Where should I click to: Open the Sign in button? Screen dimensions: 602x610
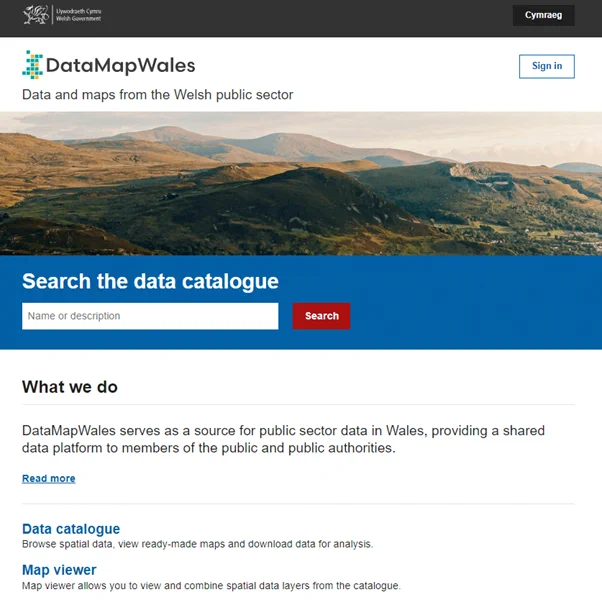pyautogui.click(x=546, y=66)
